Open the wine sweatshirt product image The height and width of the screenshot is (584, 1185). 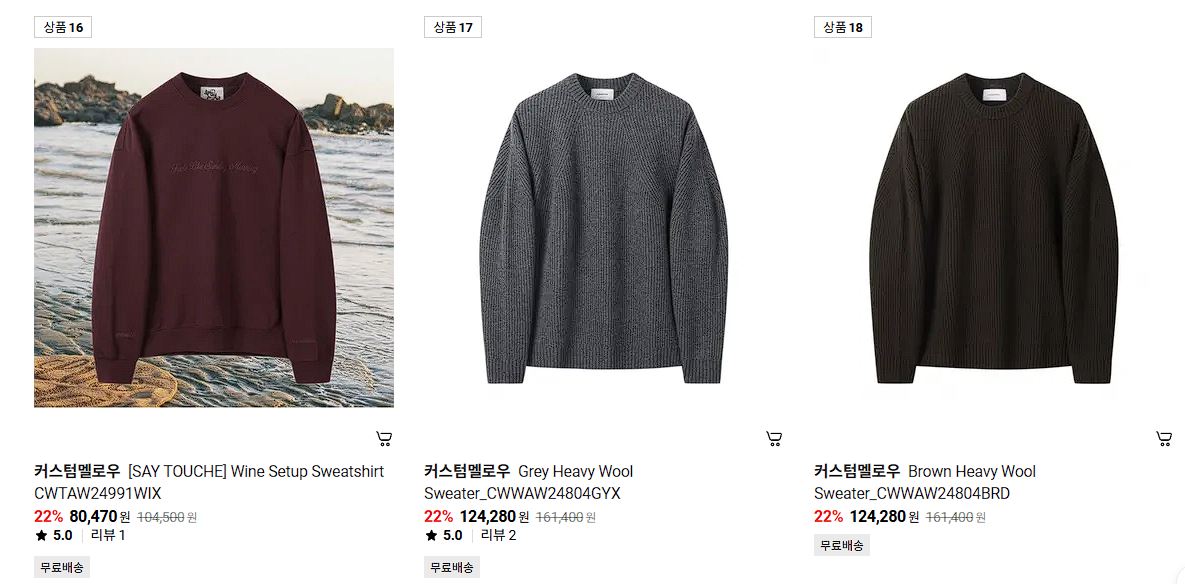coord(214,227)
